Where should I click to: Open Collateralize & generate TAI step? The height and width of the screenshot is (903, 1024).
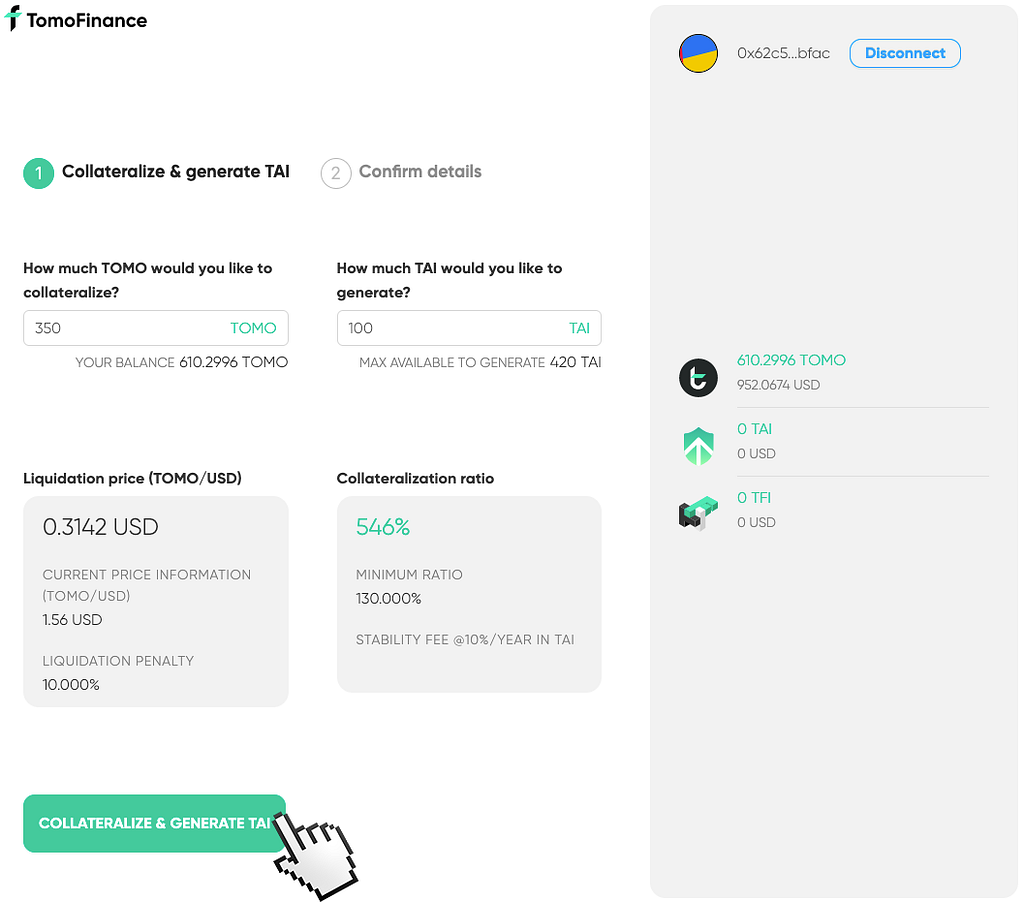click(176, 172)
